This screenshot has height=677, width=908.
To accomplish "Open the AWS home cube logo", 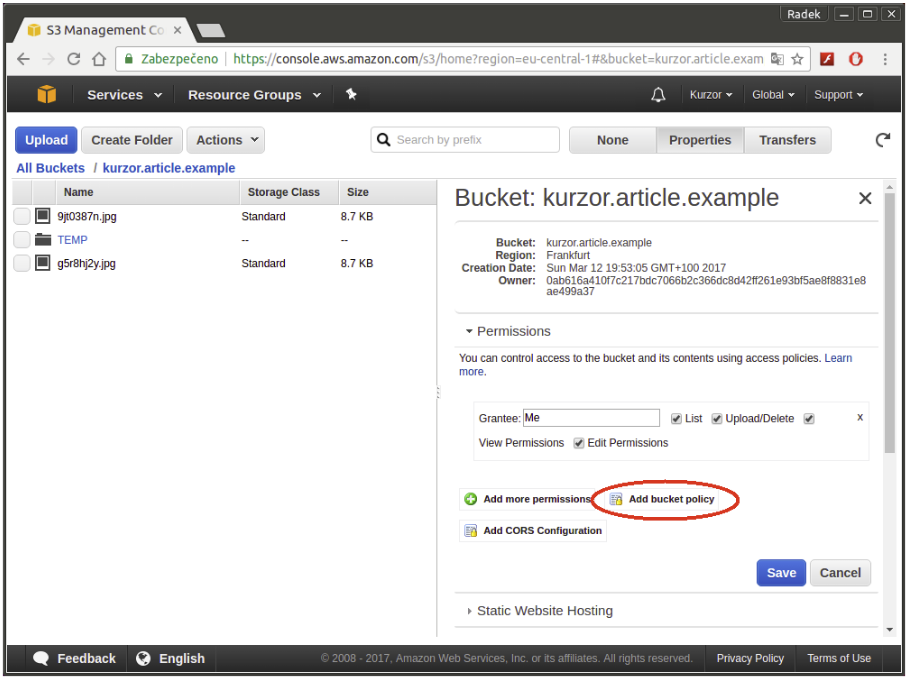I will pyautogui.click(x=46, y=94).
